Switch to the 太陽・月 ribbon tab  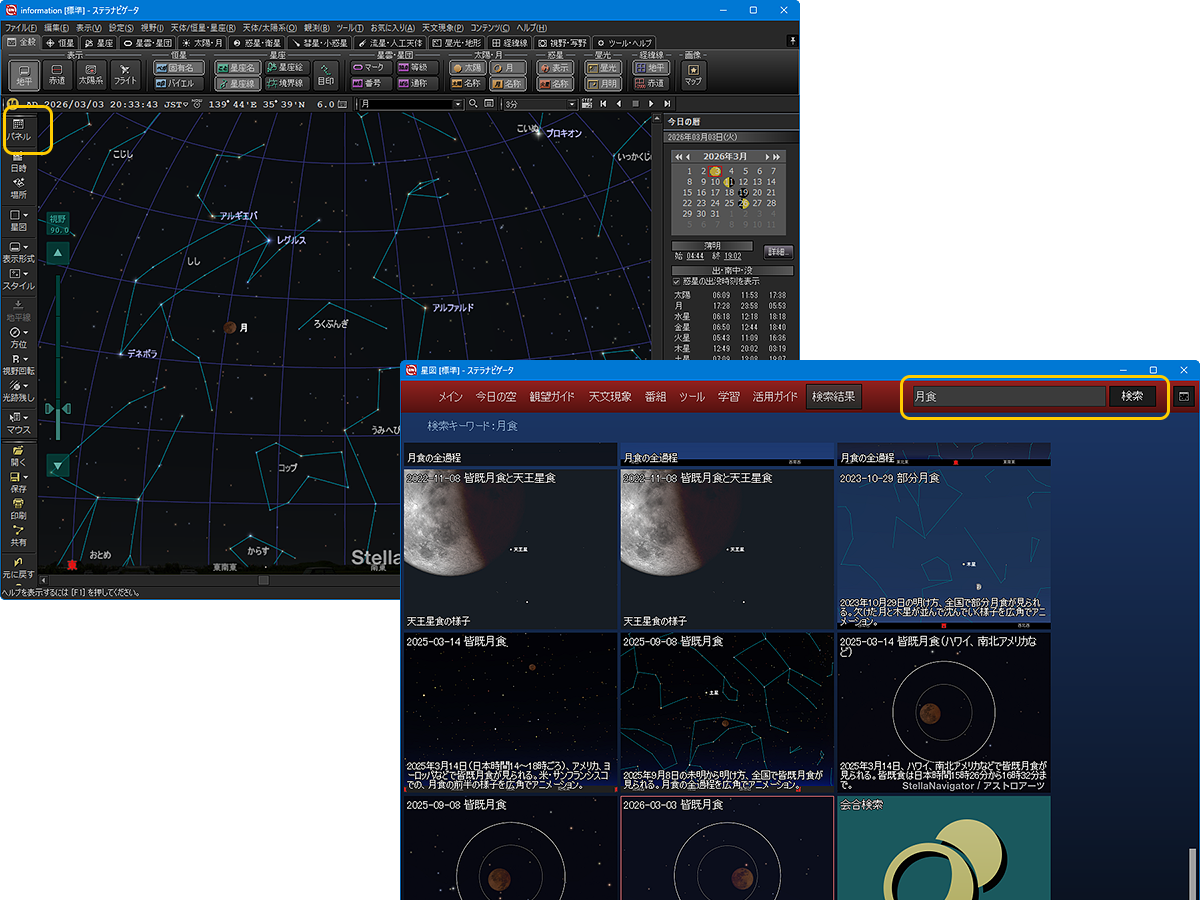click(x=201, y=43)
